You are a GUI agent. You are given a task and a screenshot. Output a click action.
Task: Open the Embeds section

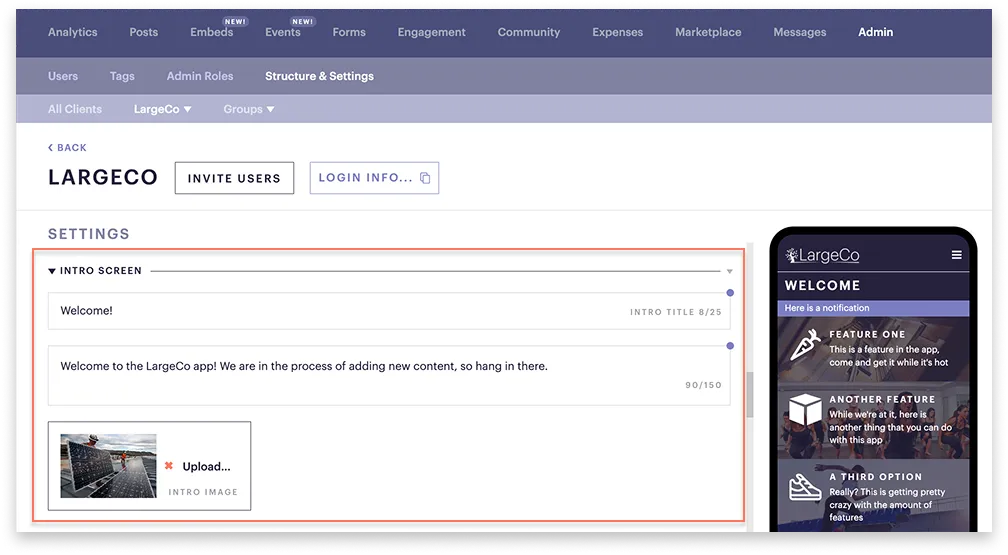[x=212, y=32]
